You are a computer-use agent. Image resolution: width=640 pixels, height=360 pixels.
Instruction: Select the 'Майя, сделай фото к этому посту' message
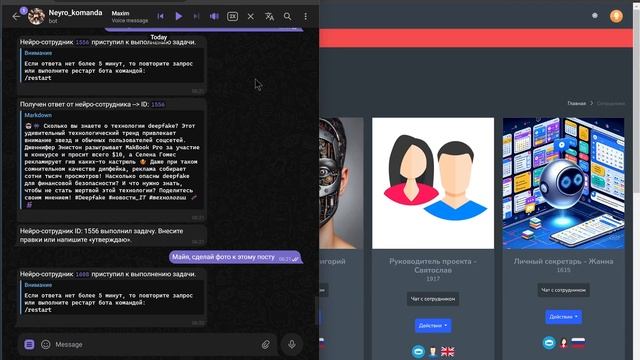coord(235,257)
